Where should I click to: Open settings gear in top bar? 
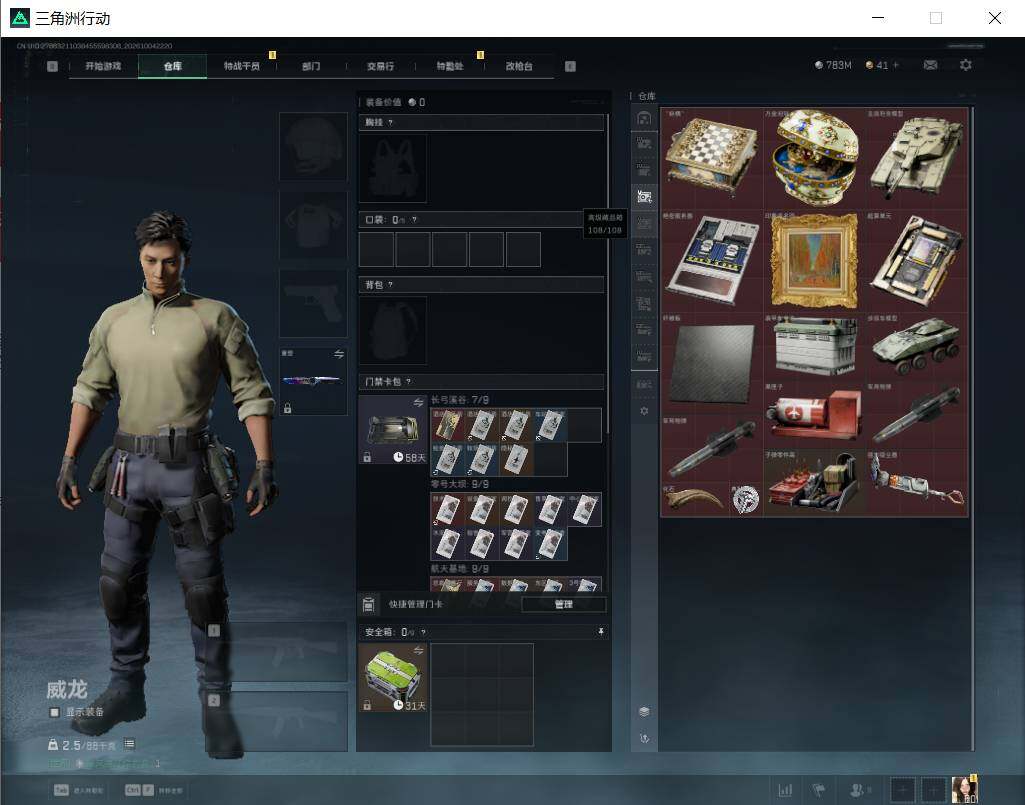(x=966, y=65)
